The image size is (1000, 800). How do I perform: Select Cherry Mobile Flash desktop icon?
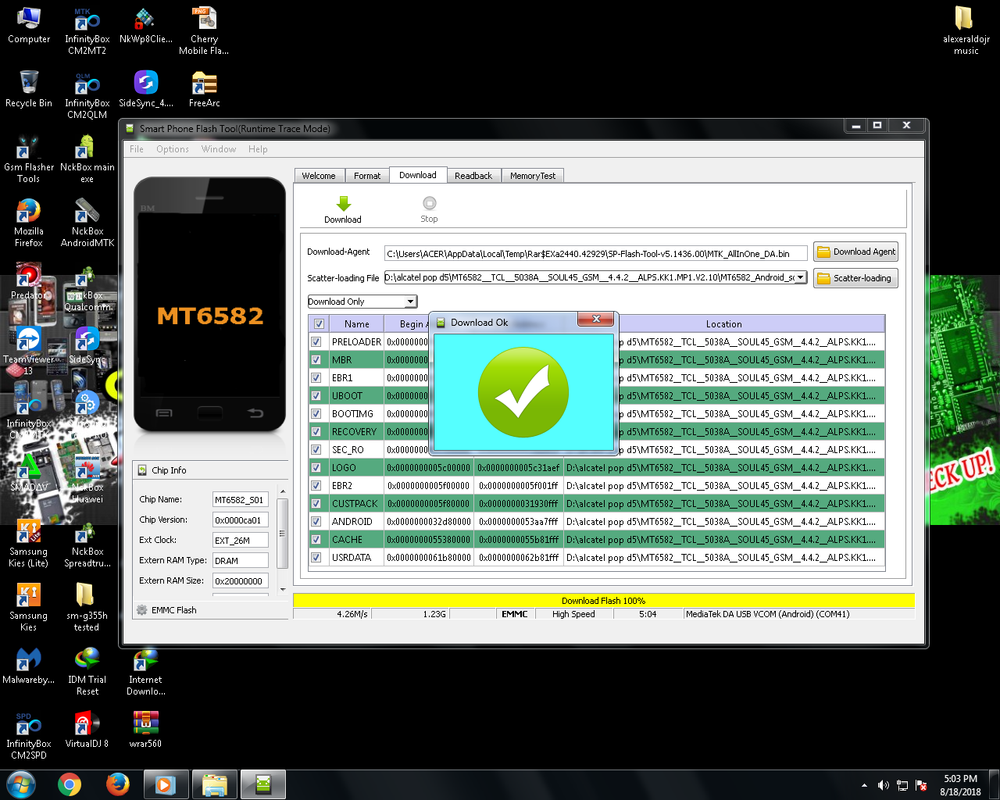coord(204,32)
